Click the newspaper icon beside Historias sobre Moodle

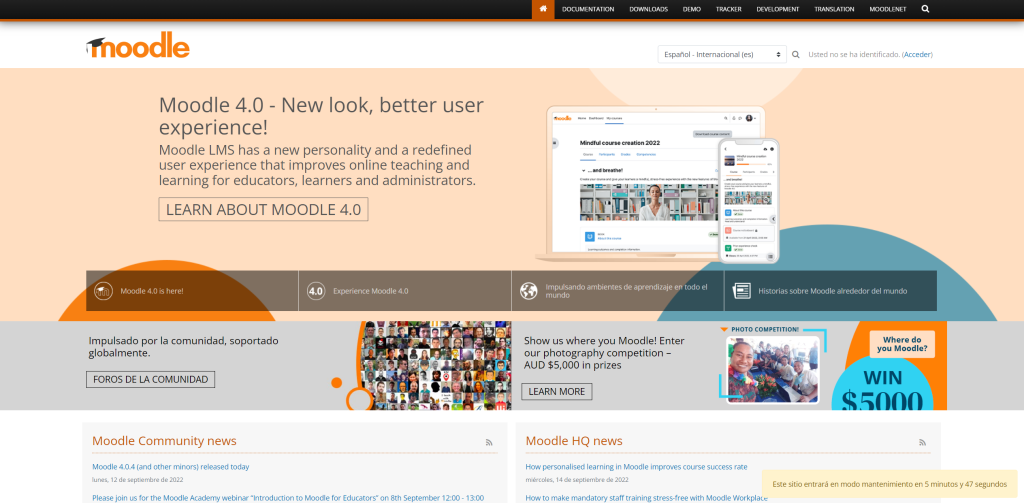pos(742,291)
